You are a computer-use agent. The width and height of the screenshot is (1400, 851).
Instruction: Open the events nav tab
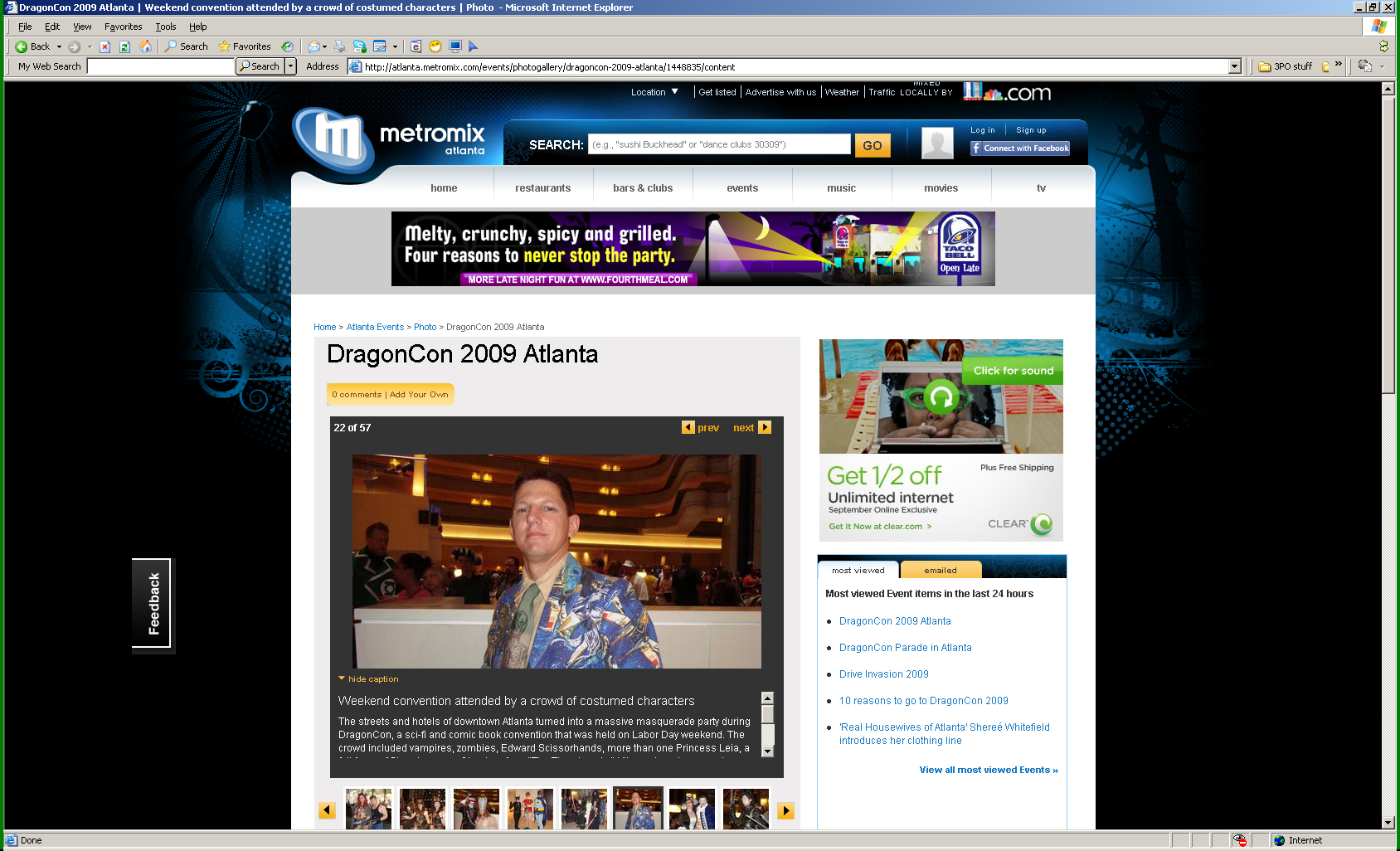(742, 188)
